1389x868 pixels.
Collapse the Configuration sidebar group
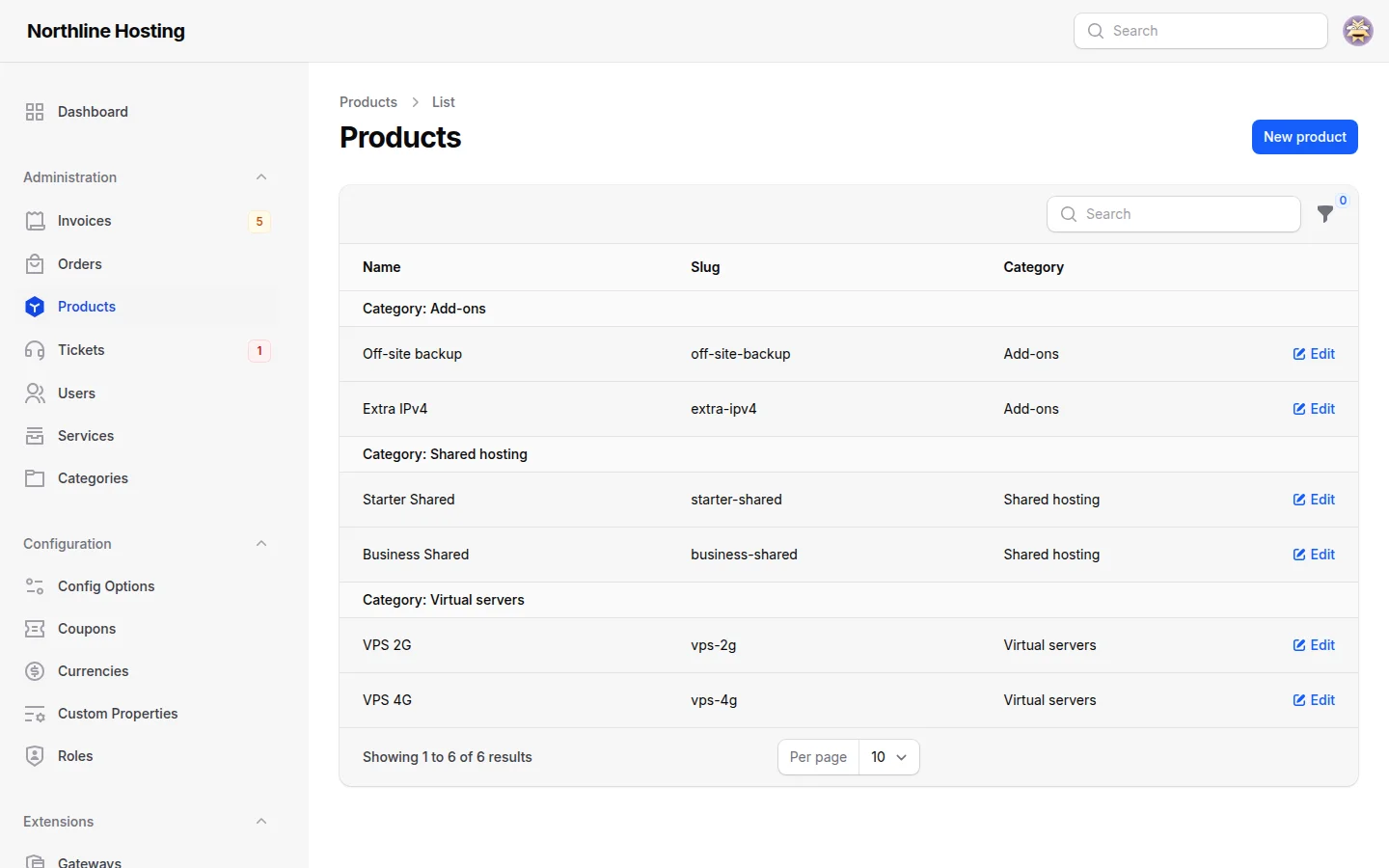tap(261, 544)
